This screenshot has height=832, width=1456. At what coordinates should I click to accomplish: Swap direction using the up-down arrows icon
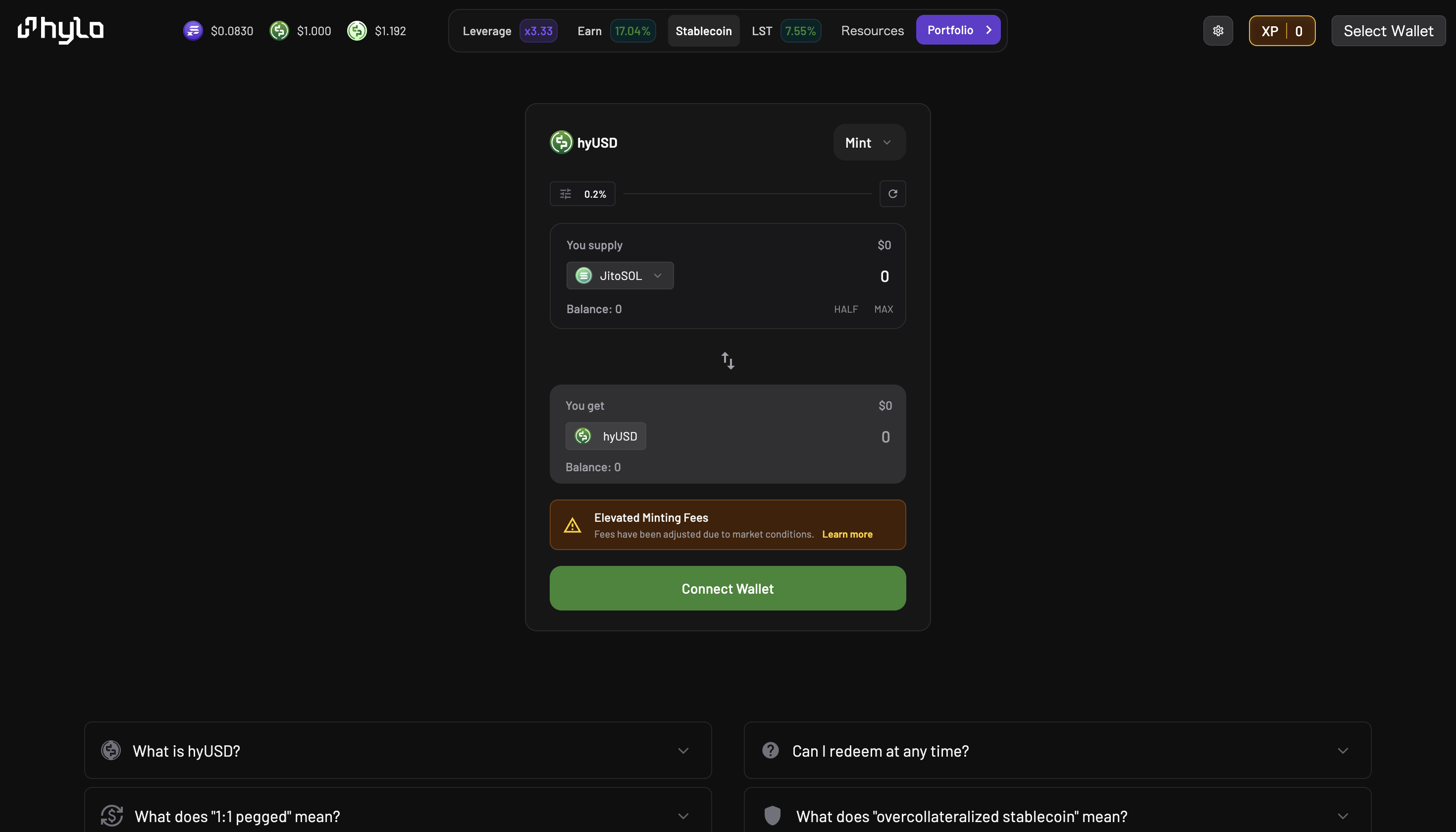[728, 361]
